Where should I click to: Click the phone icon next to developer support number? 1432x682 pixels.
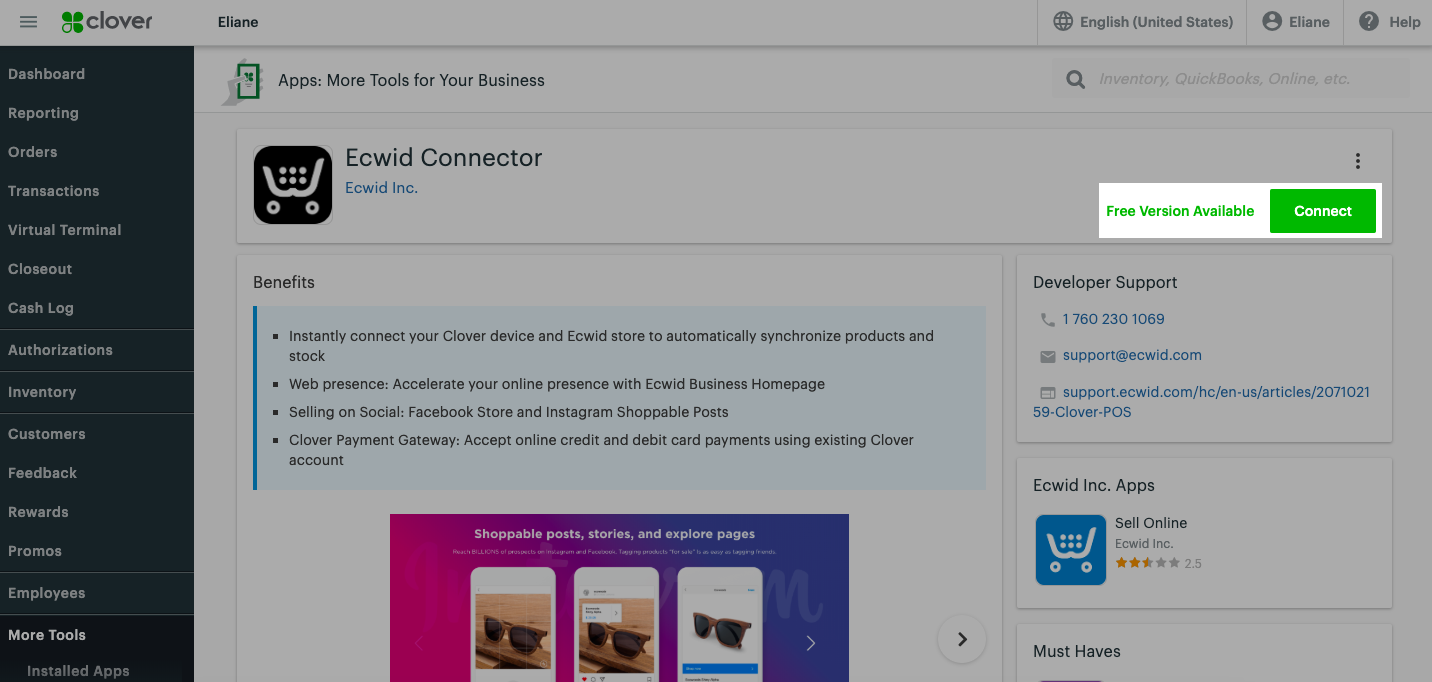click(1047, 319)
